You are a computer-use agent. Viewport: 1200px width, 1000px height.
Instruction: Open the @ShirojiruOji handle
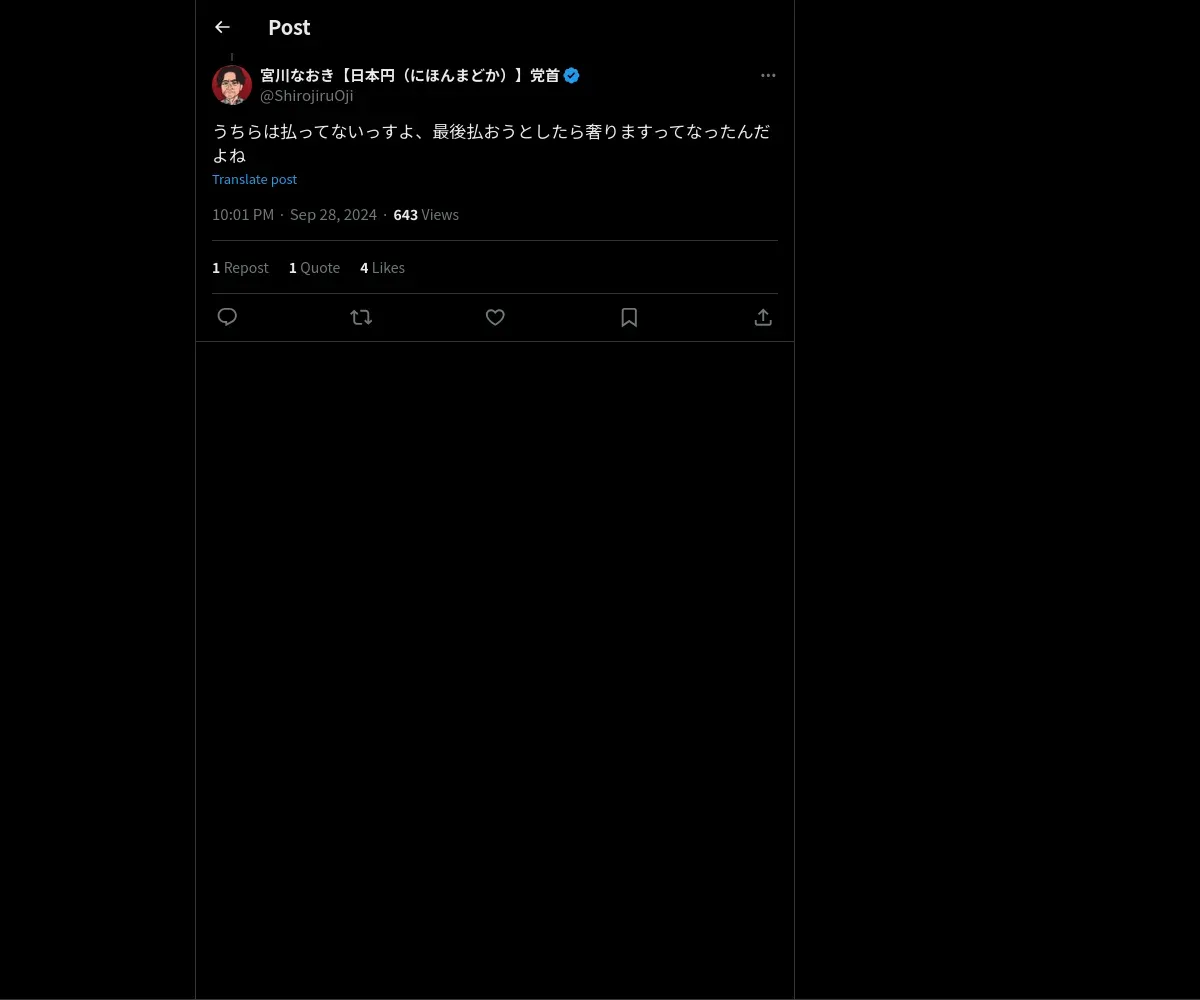pyautogui.click(x=307, y=96)
